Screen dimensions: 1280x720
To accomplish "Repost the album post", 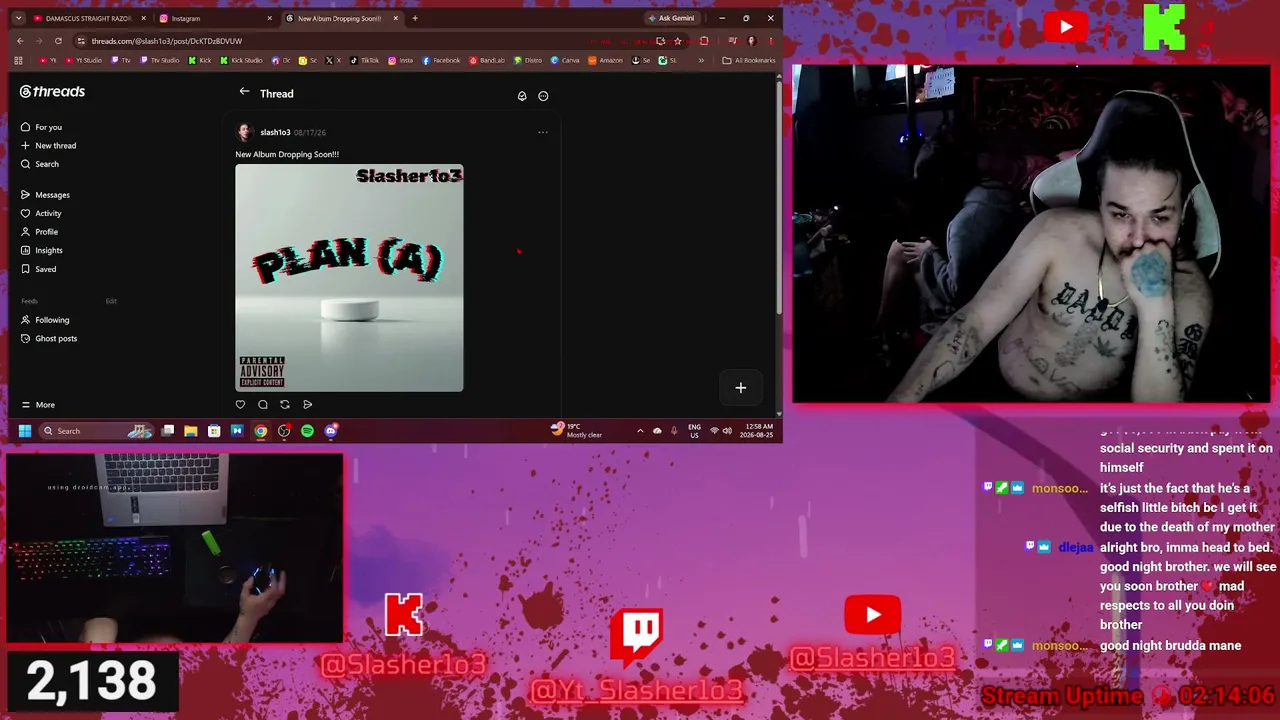I will [285, 405].
